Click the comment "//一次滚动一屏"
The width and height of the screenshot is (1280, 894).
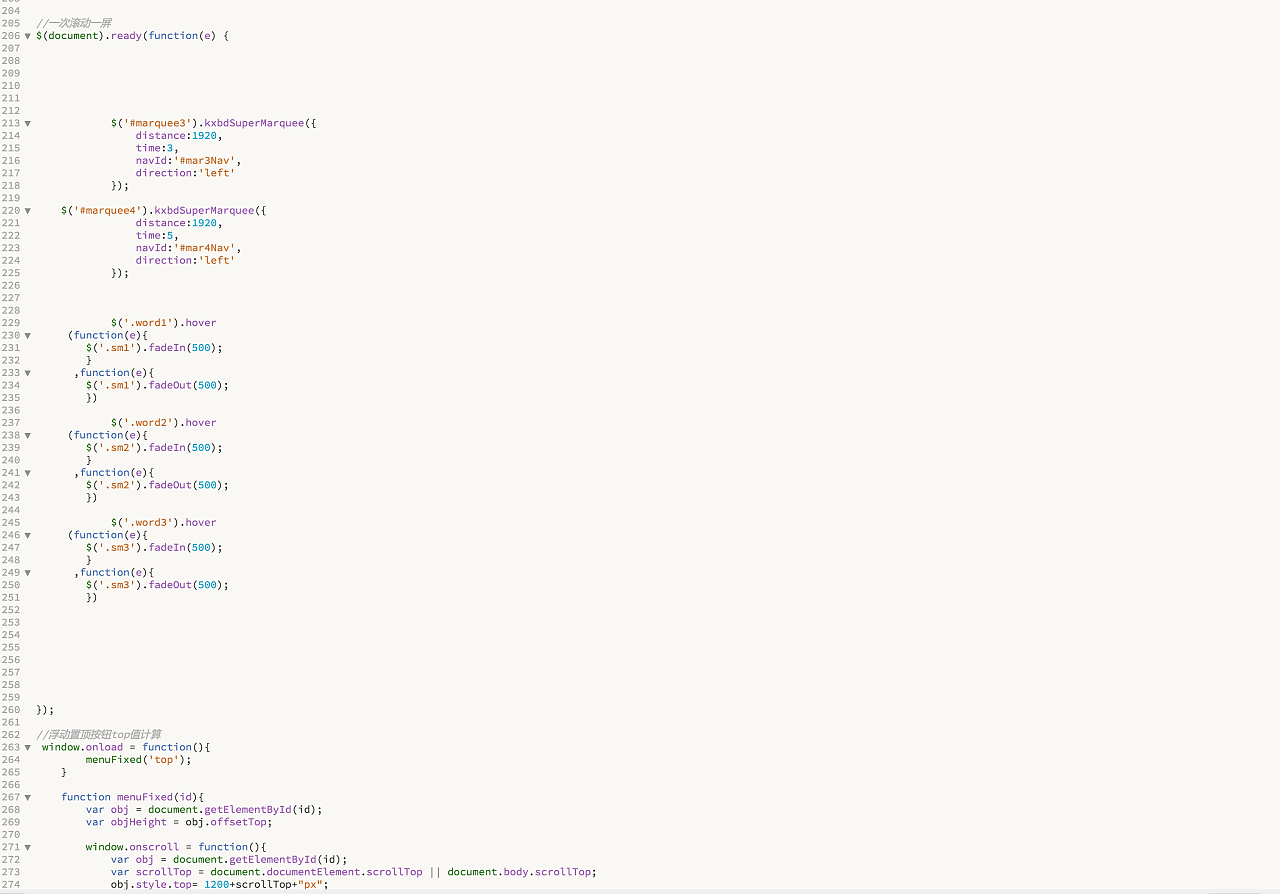coord(74,23)
